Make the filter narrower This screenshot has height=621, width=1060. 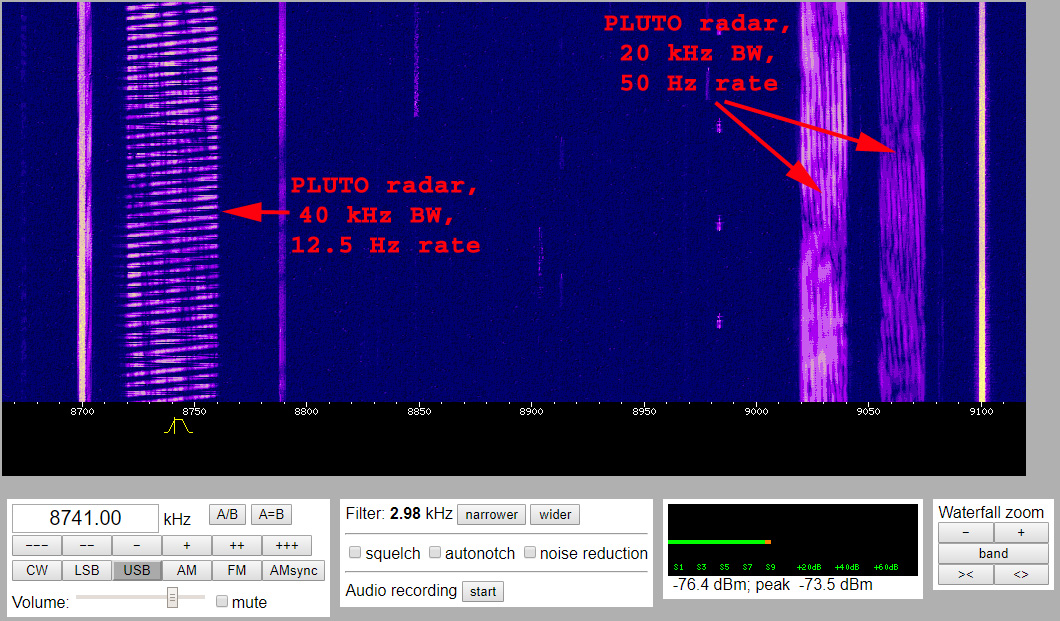point(491,514)
